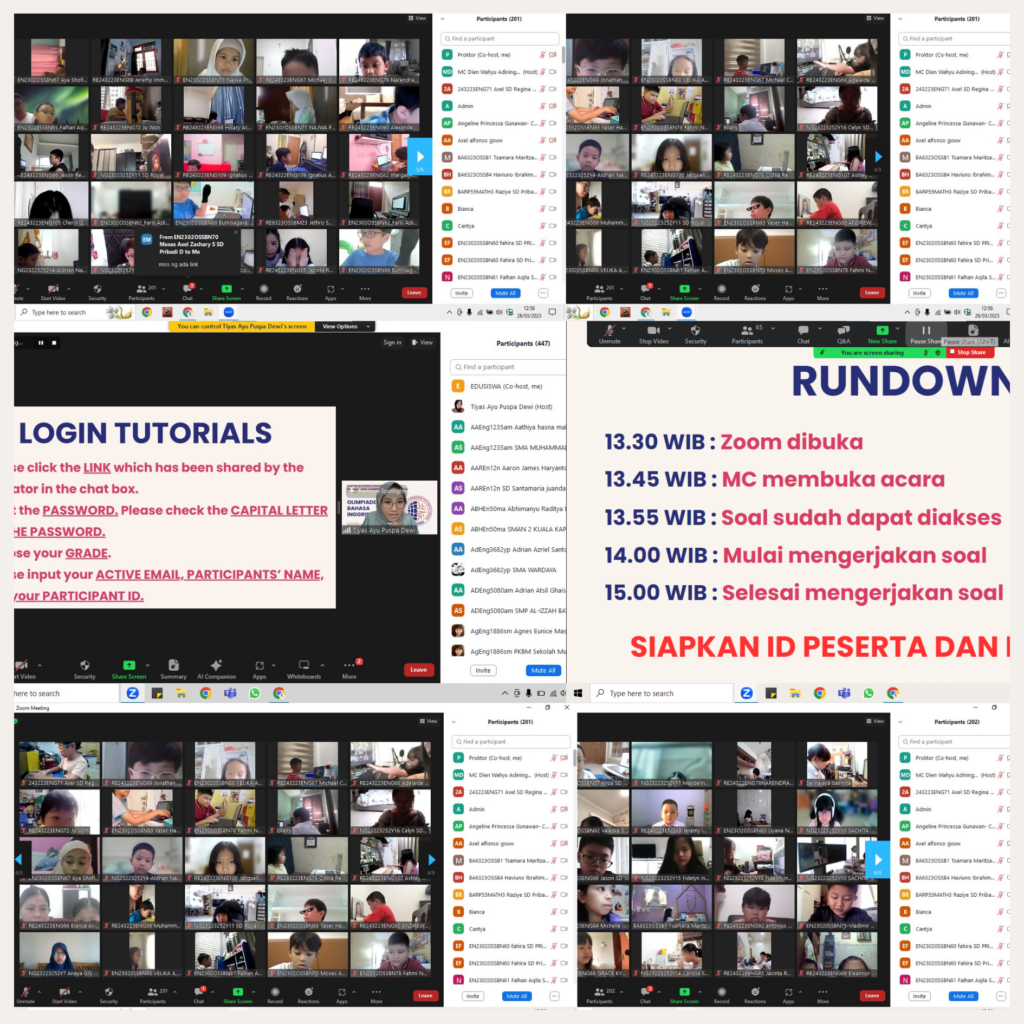Expand arrow beside Unmute in Rundown toolbar
The image size is (1024, 1024).
pos(624,328)
